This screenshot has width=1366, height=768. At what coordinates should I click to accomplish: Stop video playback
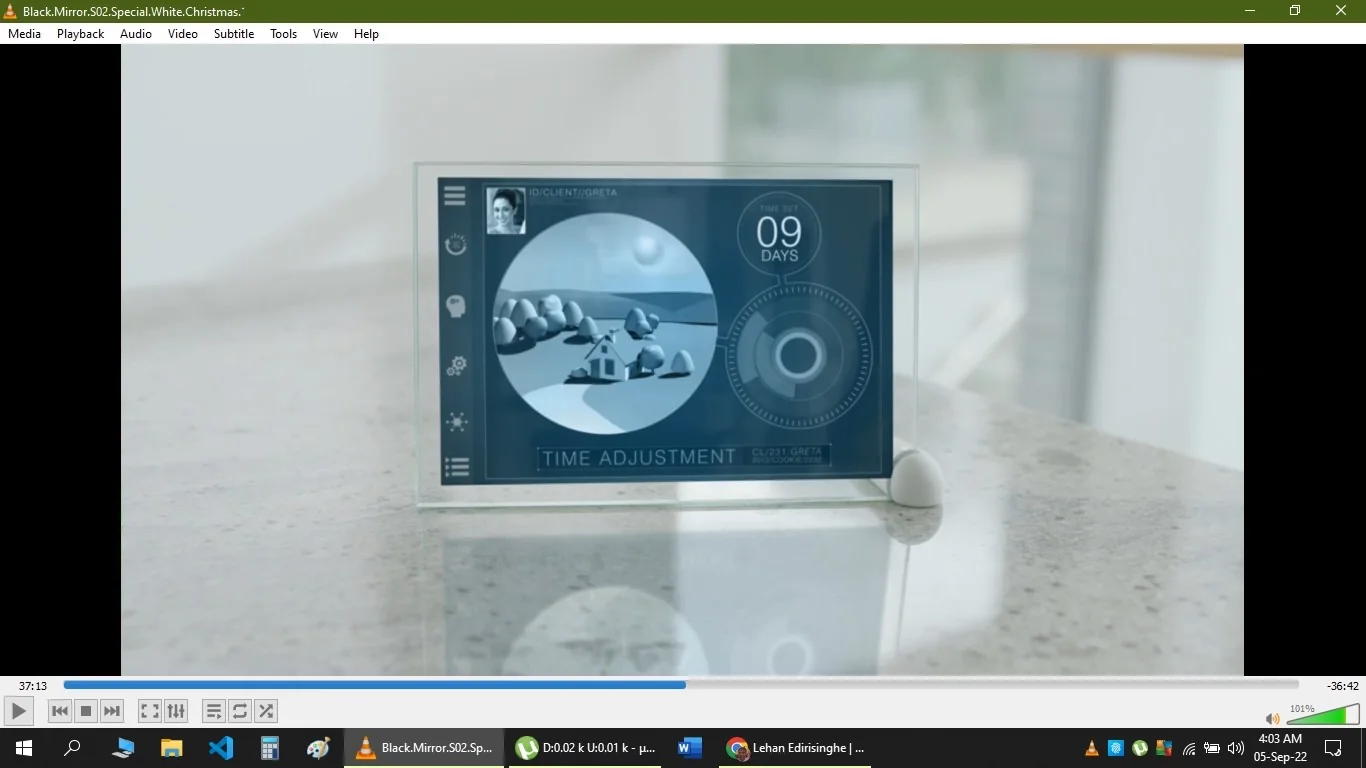click(x=86, y=711)
